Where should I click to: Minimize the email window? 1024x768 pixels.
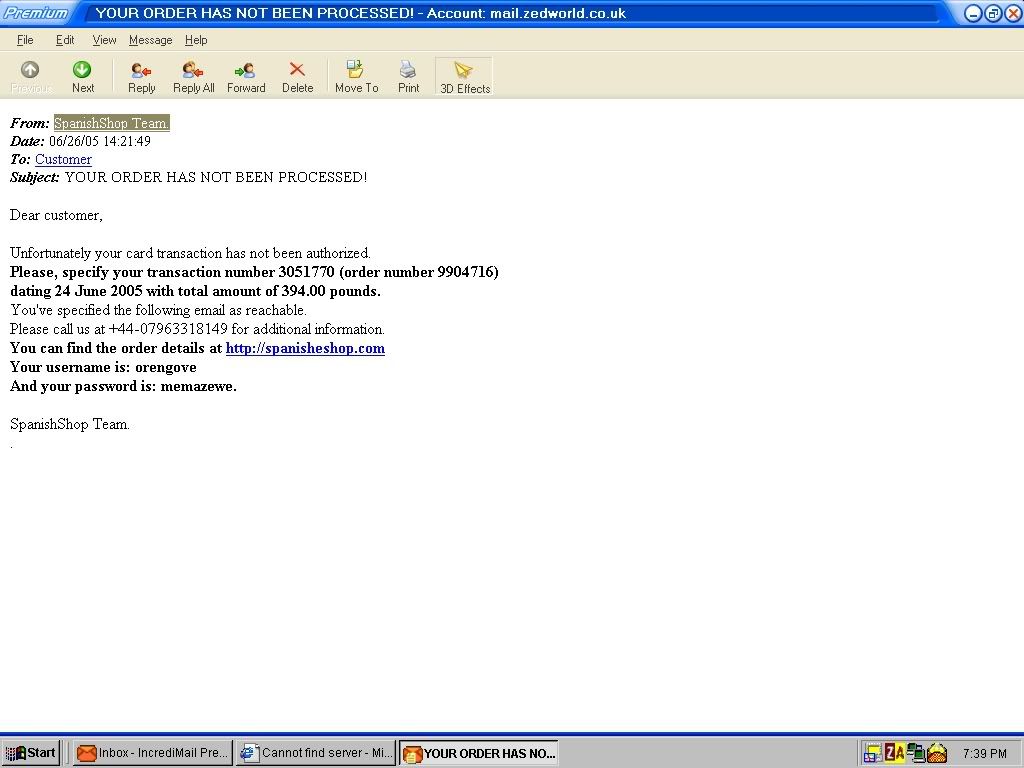coord(972,13)
